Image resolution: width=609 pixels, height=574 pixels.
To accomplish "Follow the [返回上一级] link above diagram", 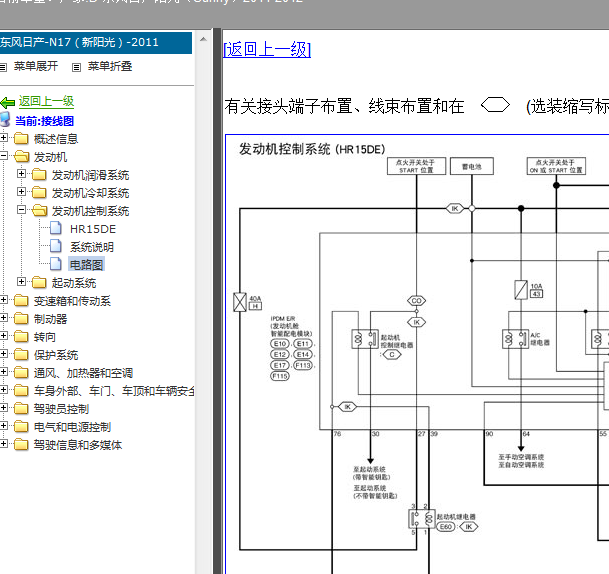I will (x=267, y=50).
